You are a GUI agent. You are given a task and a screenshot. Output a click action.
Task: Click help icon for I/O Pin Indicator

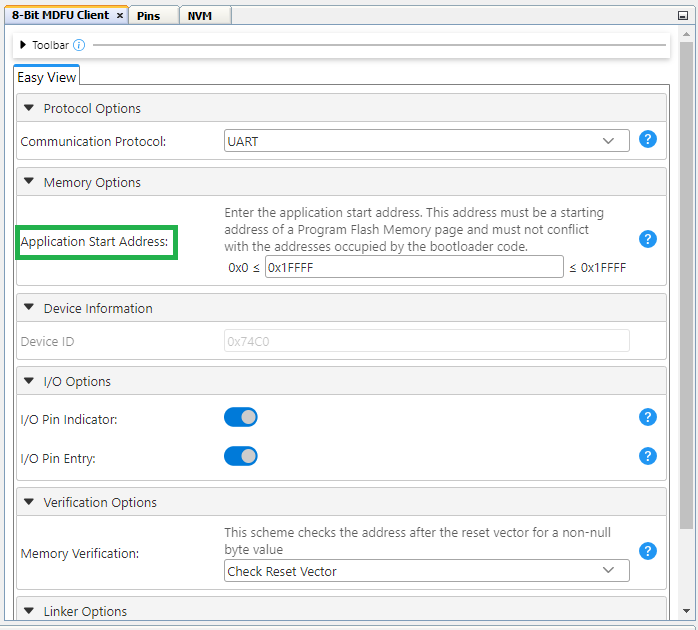tap(647, 417)
